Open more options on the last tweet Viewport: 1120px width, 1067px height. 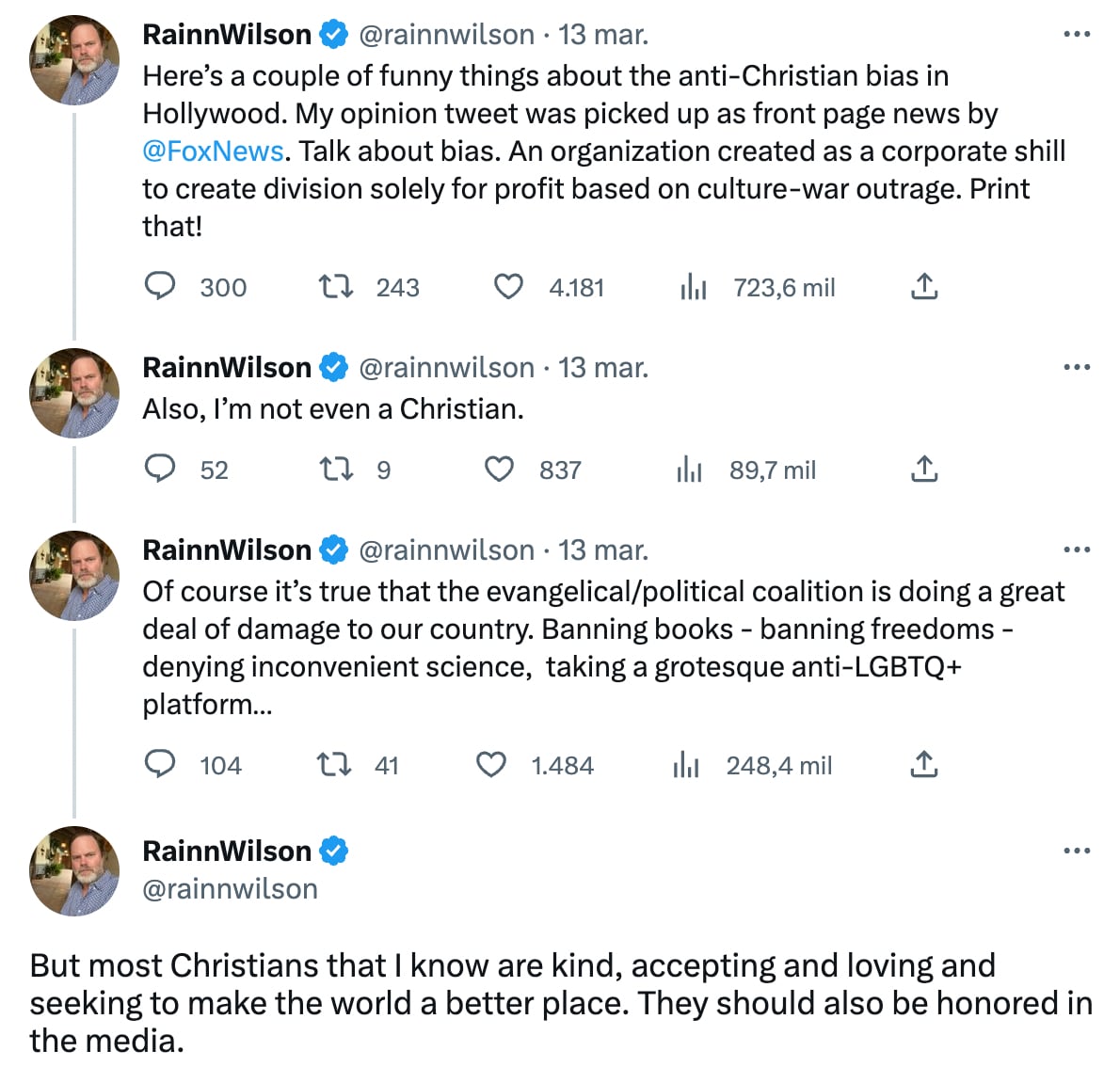[x=1076, y=852]
